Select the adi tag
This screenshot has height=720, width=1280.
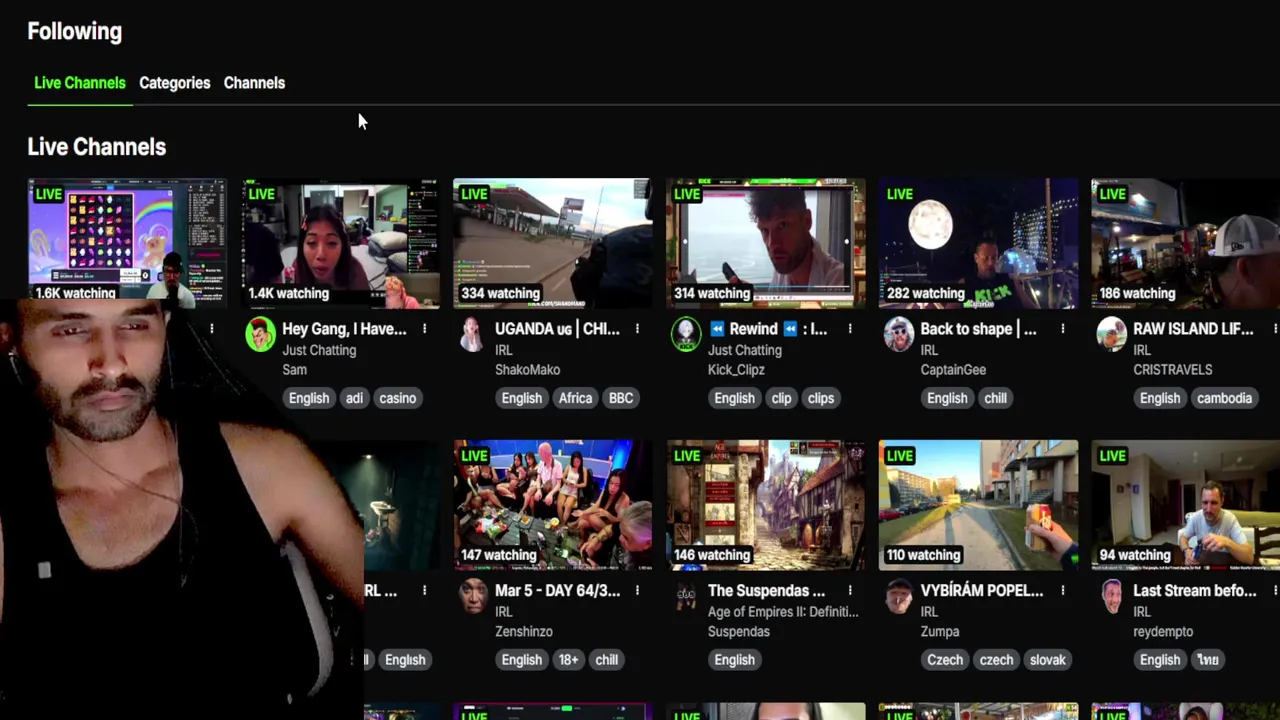point(354,398)
